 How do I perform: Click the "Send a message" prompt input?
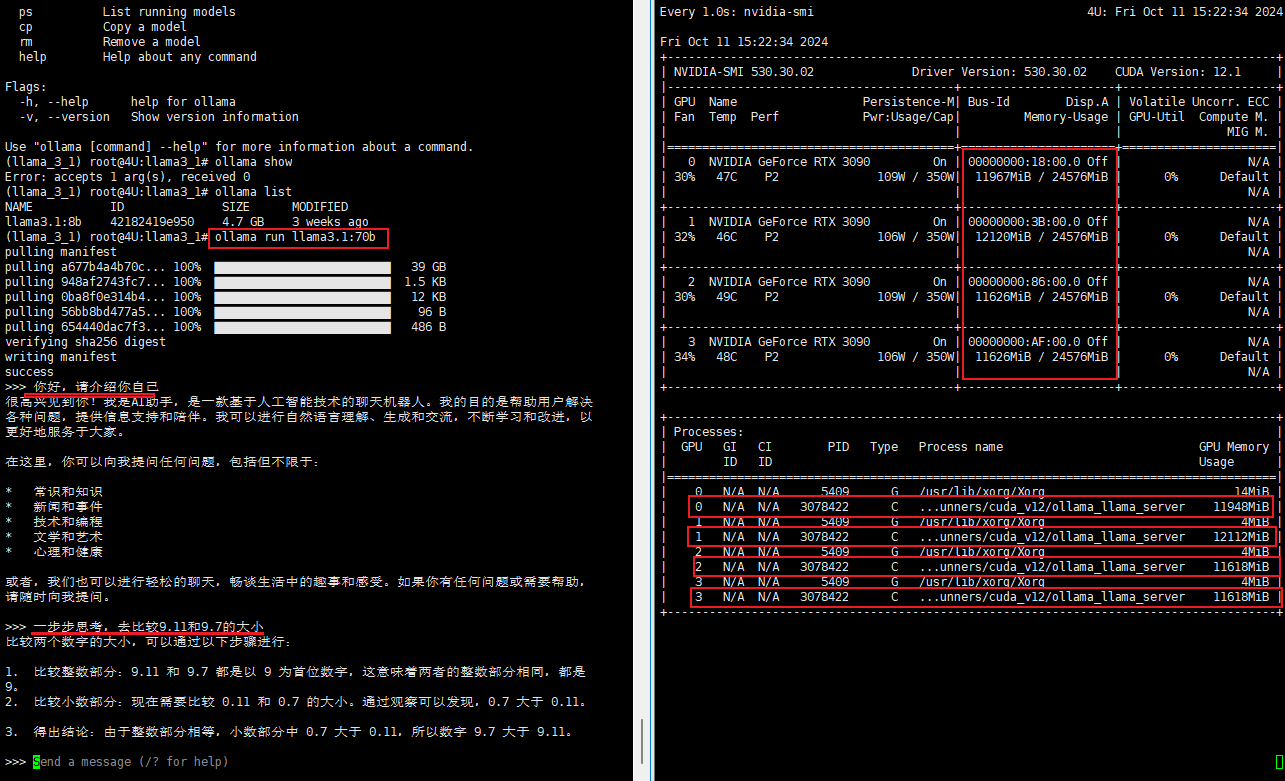click(130, 762)
